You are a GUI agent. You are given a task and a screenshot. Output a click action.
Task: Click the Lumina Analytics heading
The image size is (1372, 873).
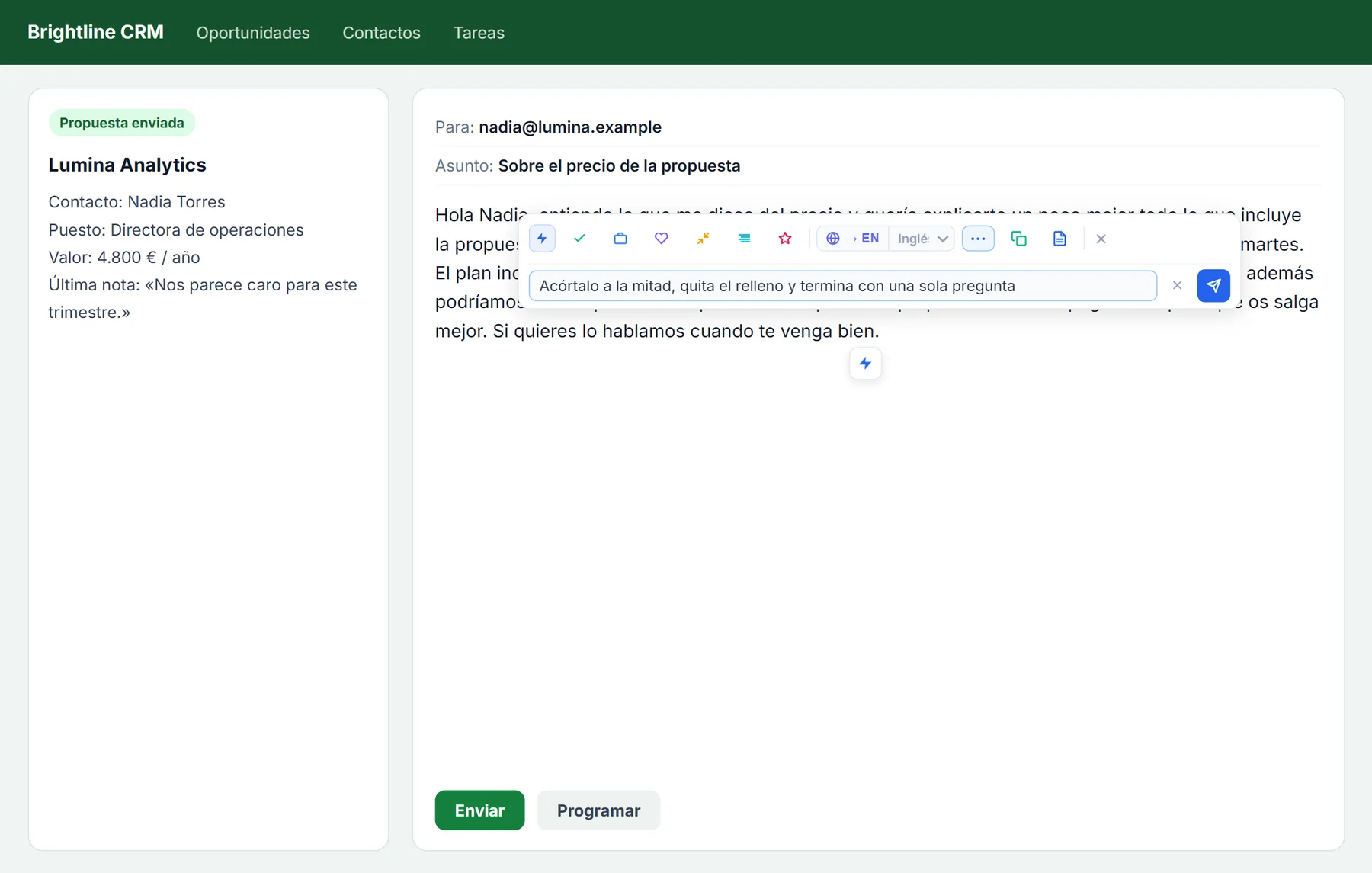(127, 165)
